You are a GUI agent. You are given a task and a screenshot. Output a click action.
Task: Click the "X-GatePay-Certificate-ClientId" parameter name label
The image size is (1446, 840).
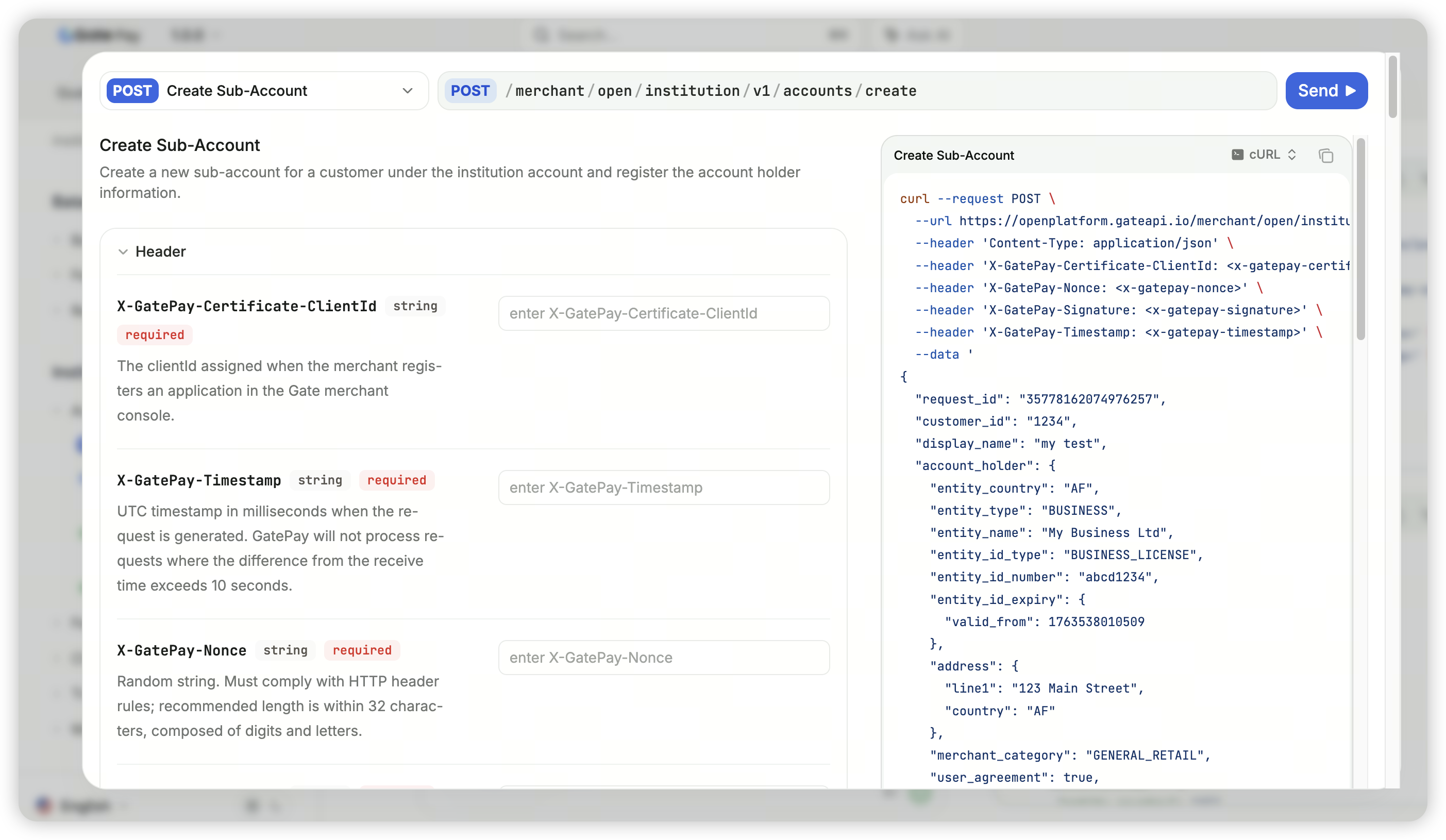pyautogui.click(x=247, y=307)
